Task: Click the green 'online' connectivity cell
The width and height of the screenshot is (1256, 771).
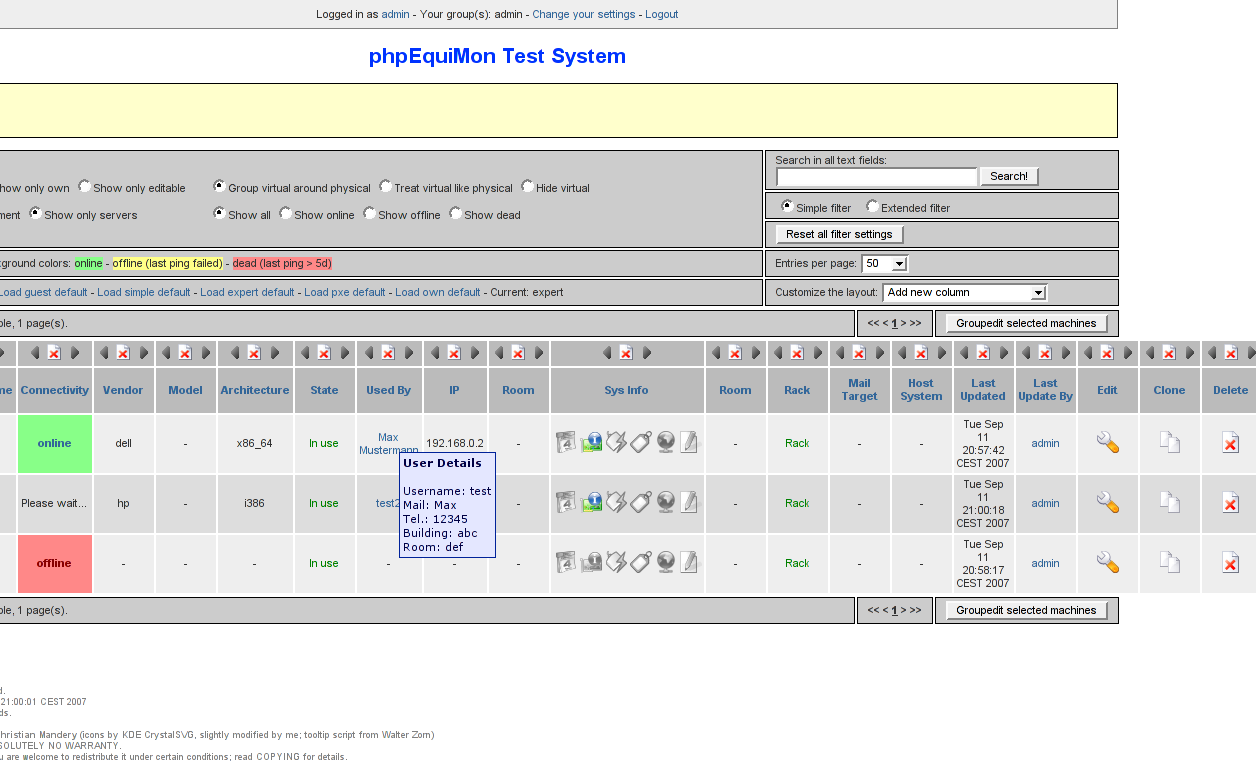Action: [54, 444]
